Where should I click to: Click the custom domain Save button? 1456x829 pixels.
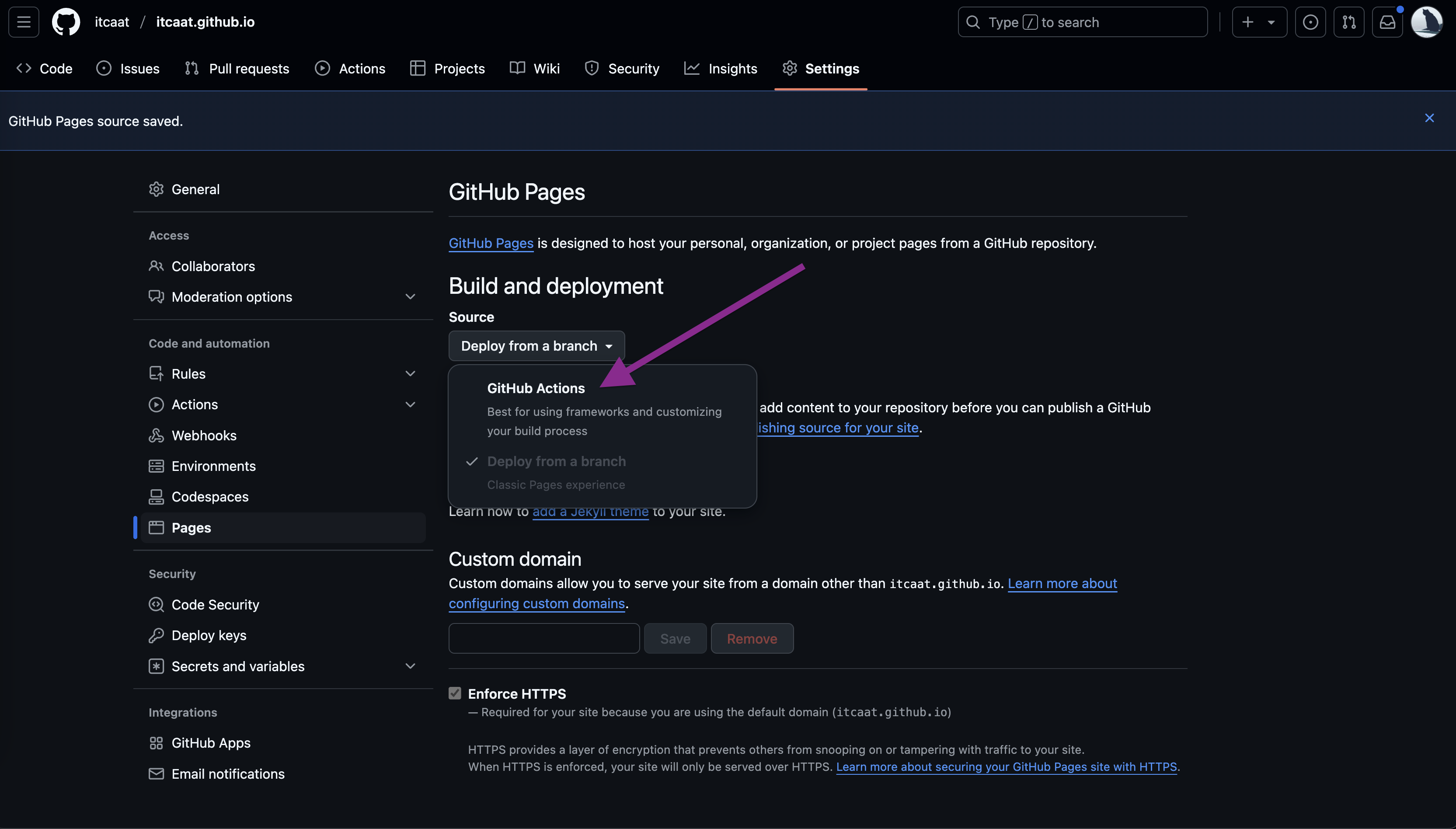click(675, 638)
